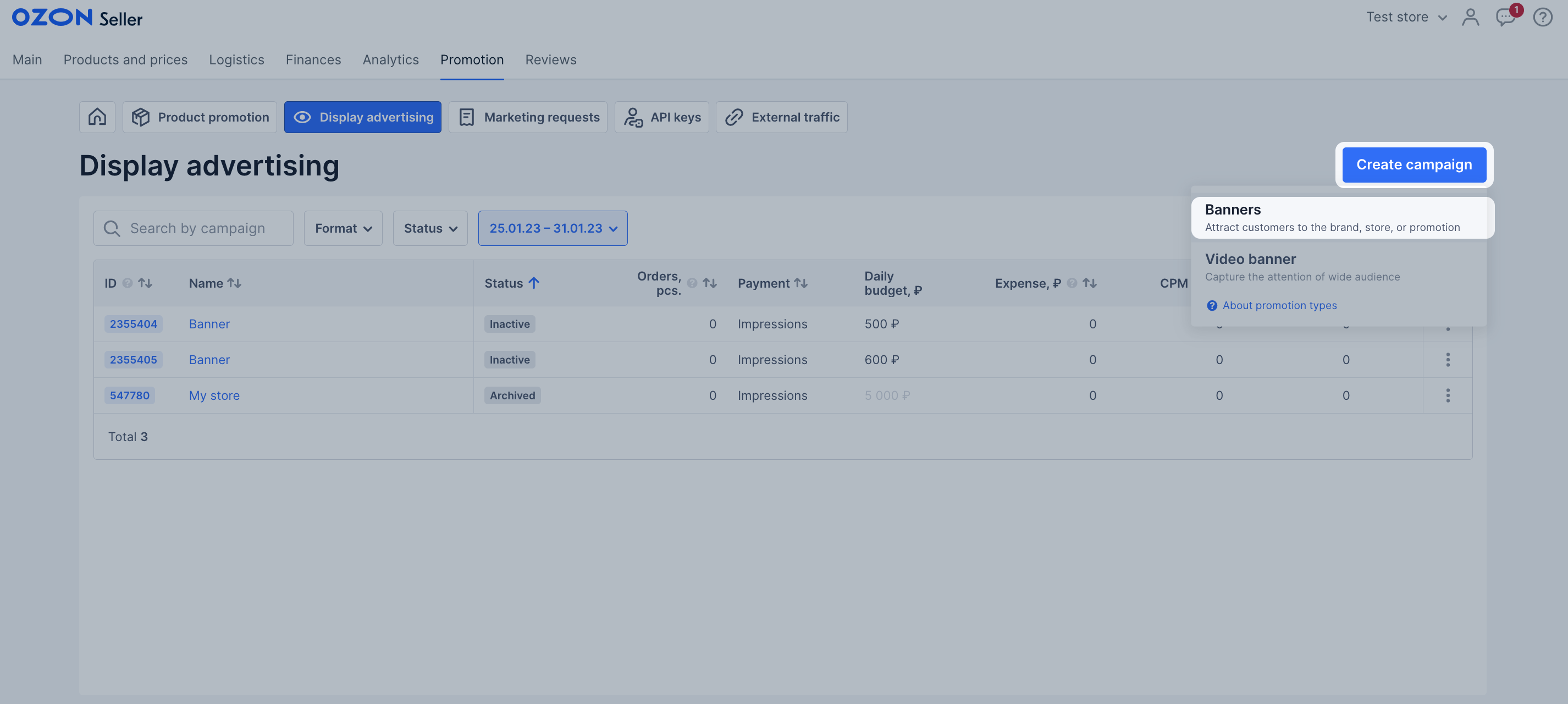This screenshot has width=1568, height=704.
Task: Open the Status filter dropdown
Action: [430, 228]
